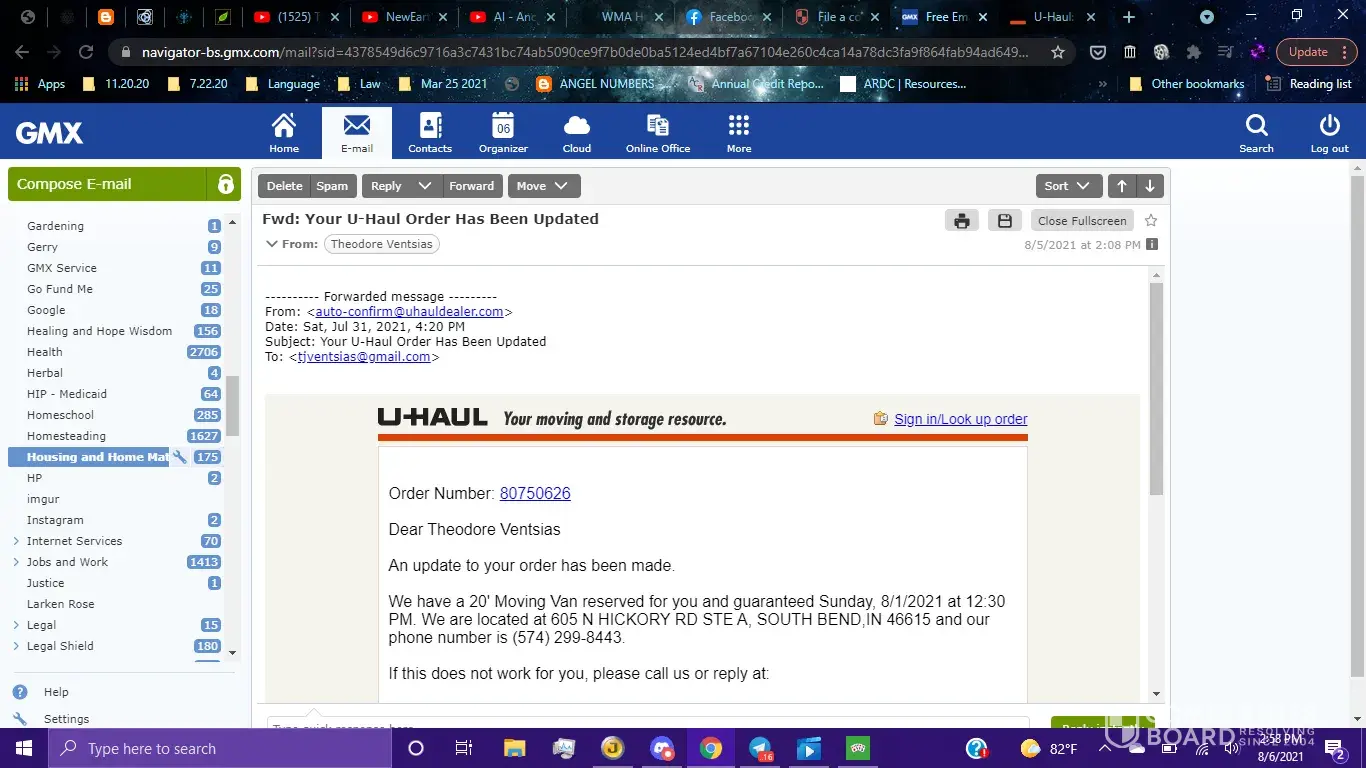Open Contacts from the top navigation

pyautogui.click(x=430, y=133)
